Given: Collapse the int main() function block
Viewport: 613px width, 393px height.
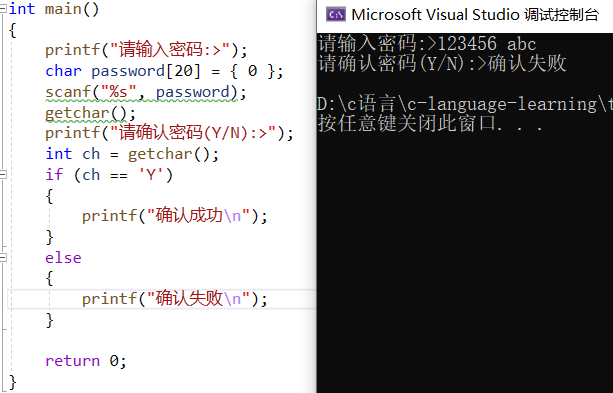Looking at the screenshot, I should pyautogui.click(x=3, y=9).
